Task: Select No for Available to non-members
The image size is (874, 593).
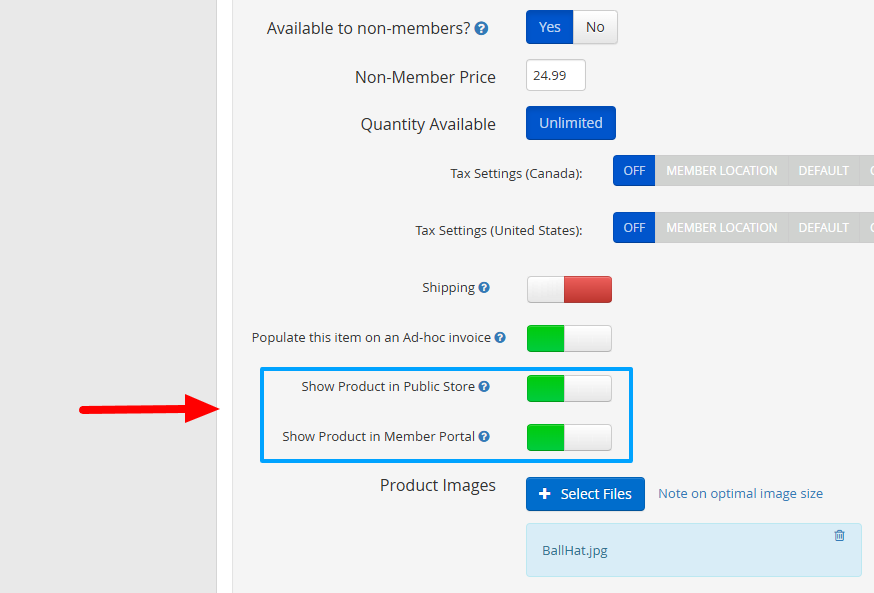Action: [x=595, y=27]
